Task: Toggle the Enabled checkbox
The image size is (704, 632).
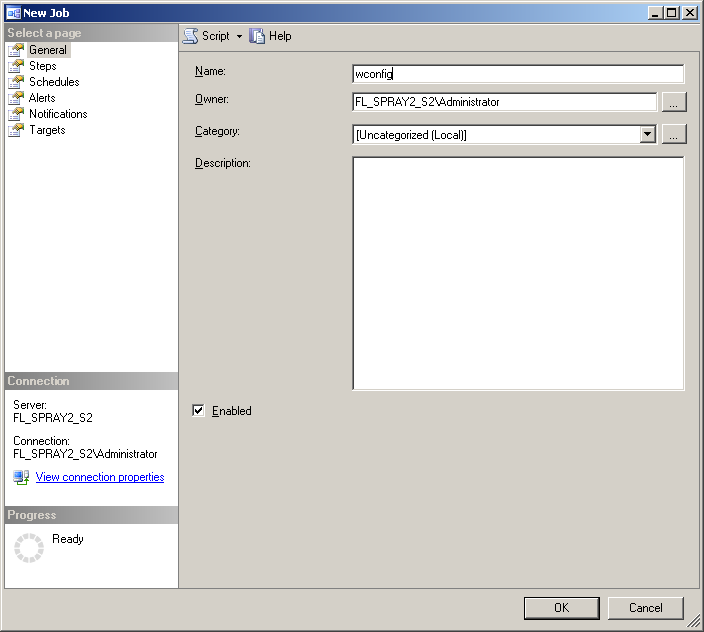Action: click(x=198, y=410)
